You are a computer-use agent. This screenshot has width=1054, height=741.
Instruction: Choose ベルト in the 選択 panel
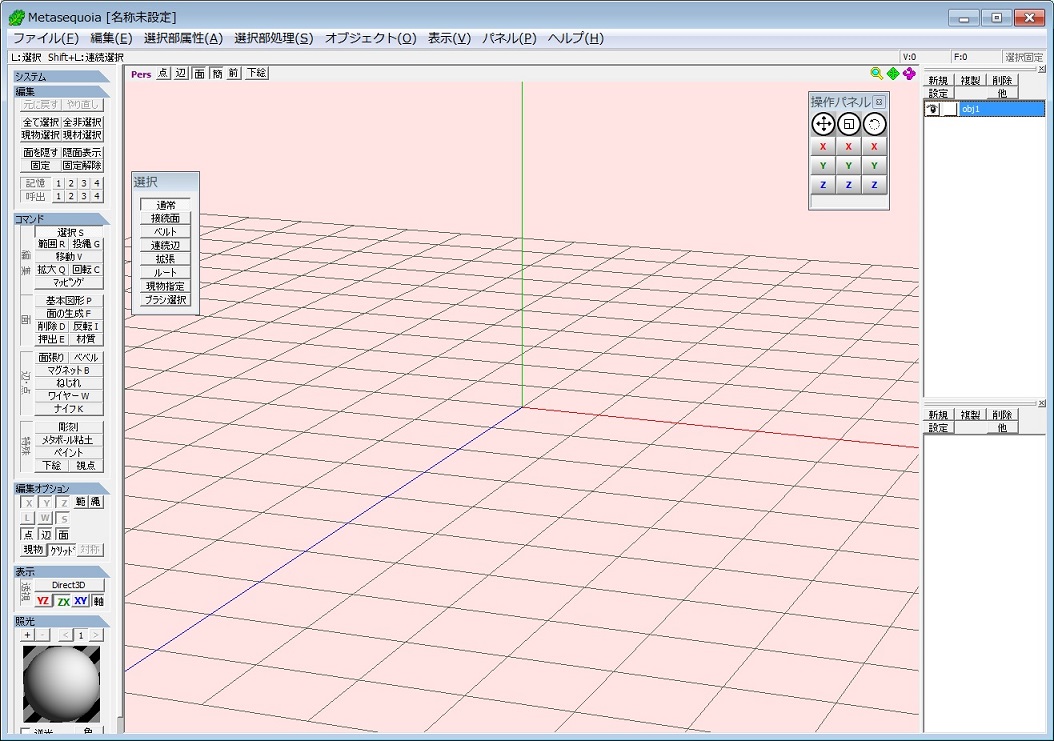point(165,232)
